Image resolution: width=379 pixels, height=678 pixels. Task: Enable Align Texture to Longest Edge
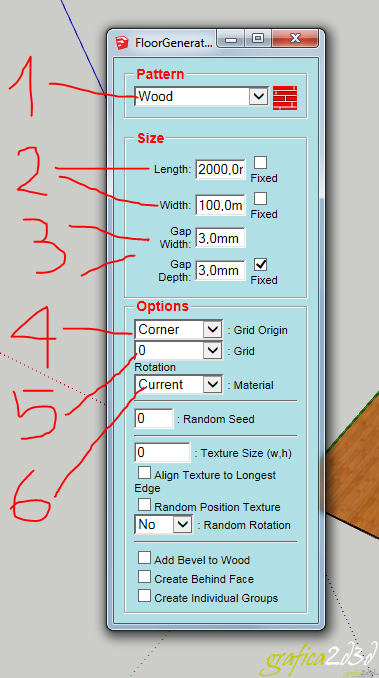click(x=144, y=472)
